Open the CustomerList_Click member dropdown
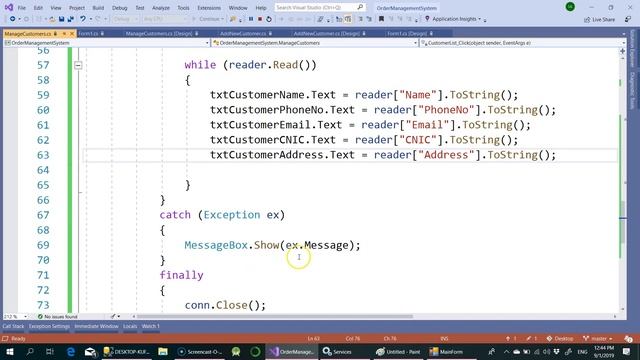Image resolution: width=640 pixels, height=360 pixels. coord(623,43)
